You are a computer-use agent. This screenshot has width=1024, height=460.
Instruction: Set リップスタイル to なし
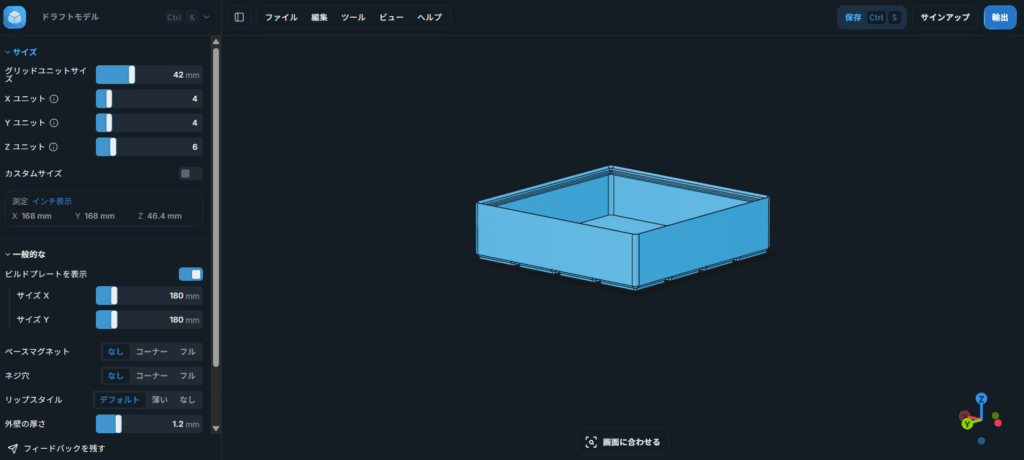[x=187, y=400]
